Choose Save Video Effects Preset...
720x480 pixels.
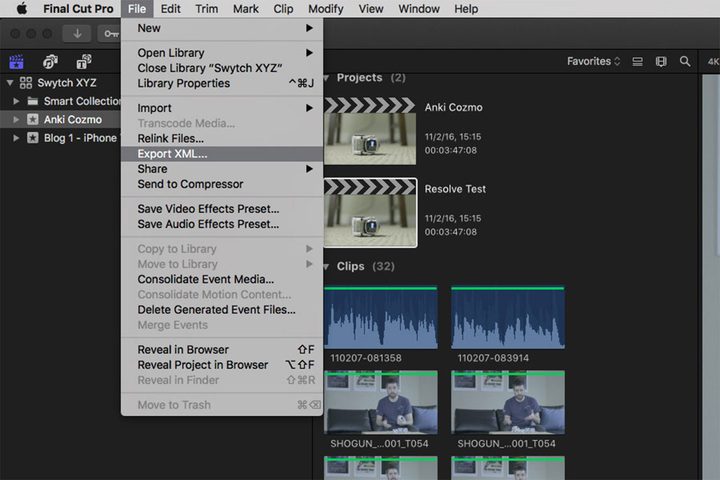[222, 209]
